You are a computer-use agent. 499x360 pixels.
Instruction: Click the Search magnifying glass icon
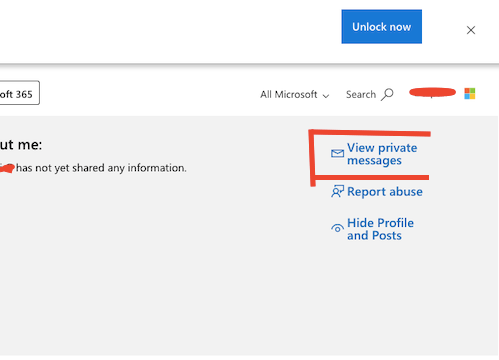(387, 95)
